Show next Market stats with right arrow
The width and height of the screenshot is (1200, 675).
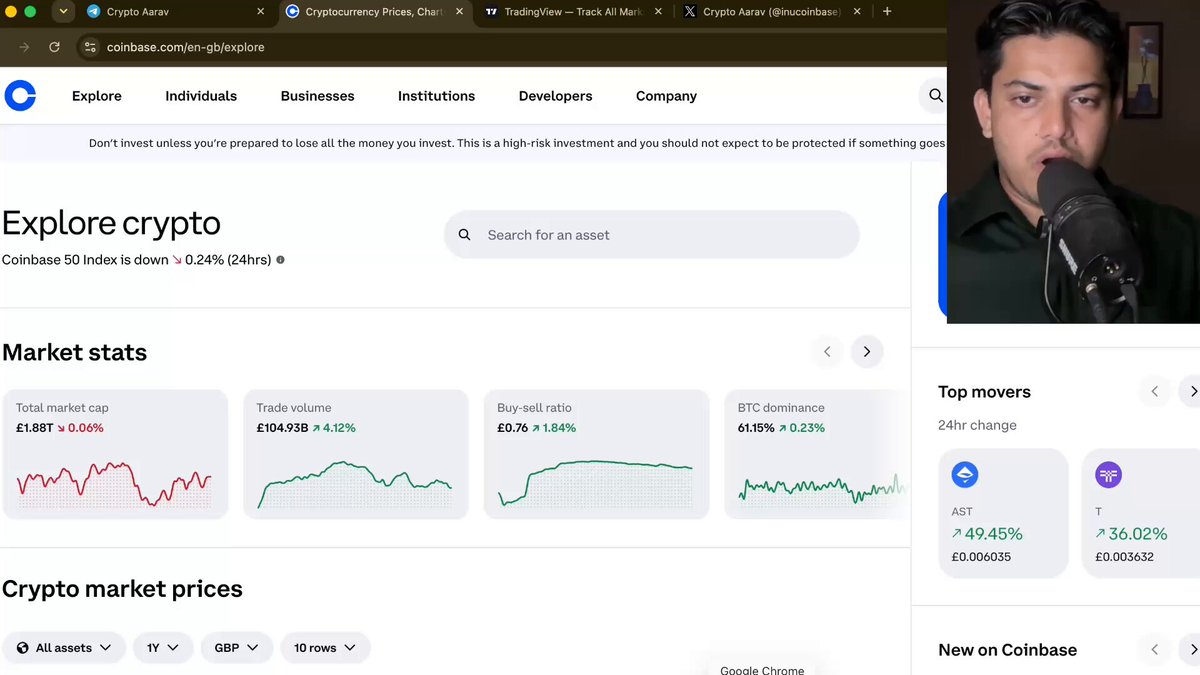coord(867,352)
